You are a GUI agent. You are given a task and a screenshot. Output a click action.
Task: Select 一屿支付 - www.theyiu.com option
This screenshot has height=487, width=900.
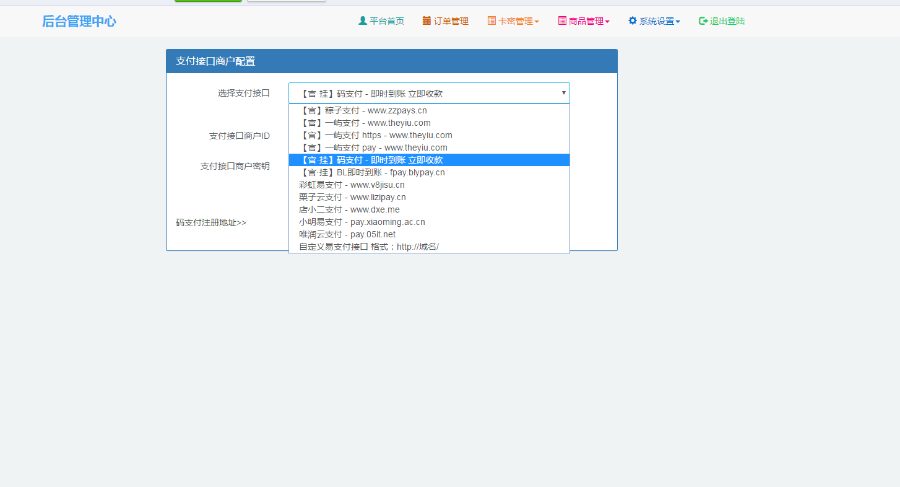(429, 123)
